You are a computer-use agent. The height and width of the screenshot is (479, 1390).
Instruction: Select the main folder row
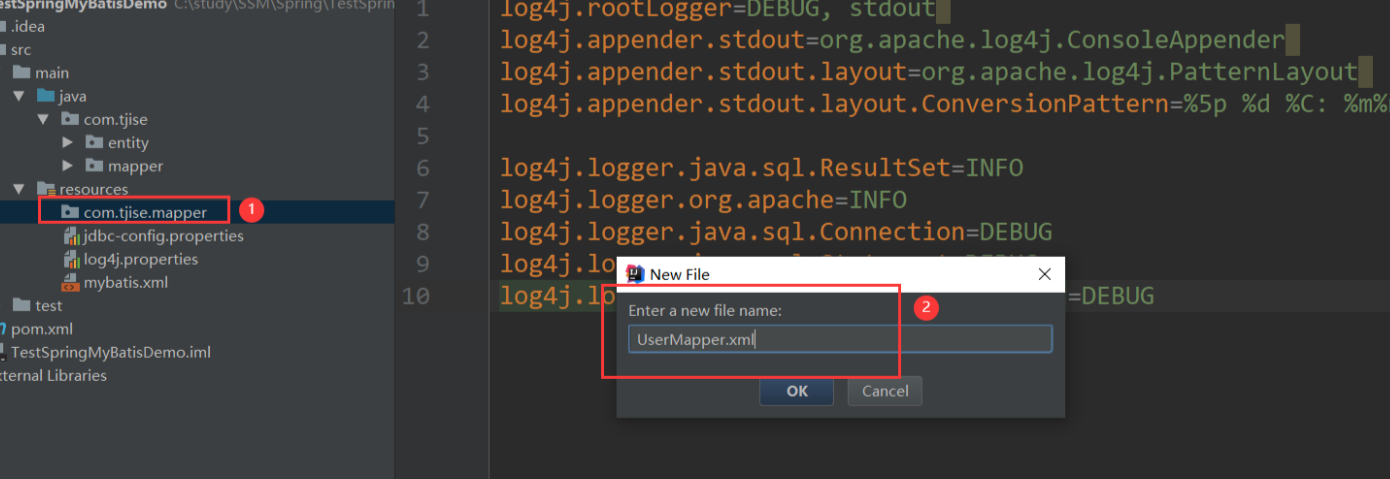pos(197,73)
